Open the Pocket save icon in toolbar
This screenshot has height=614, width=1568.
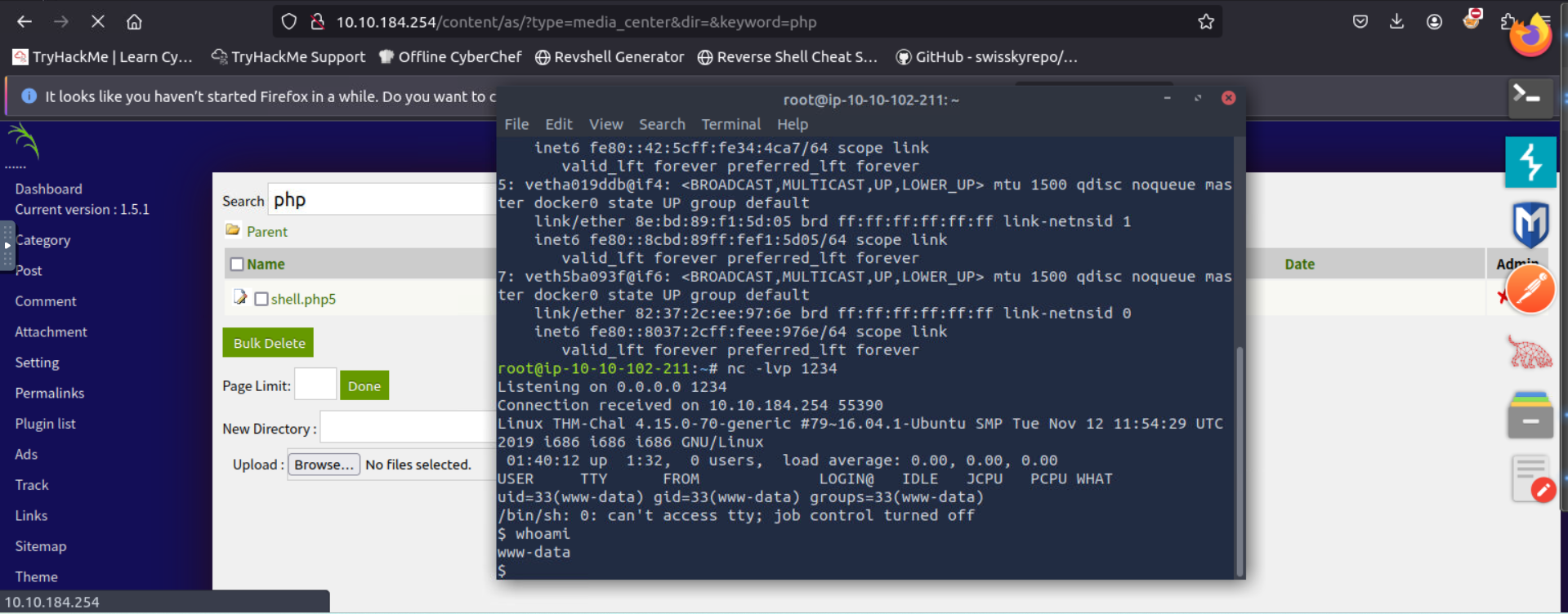pyautogui.click(x=1360, y=22)
